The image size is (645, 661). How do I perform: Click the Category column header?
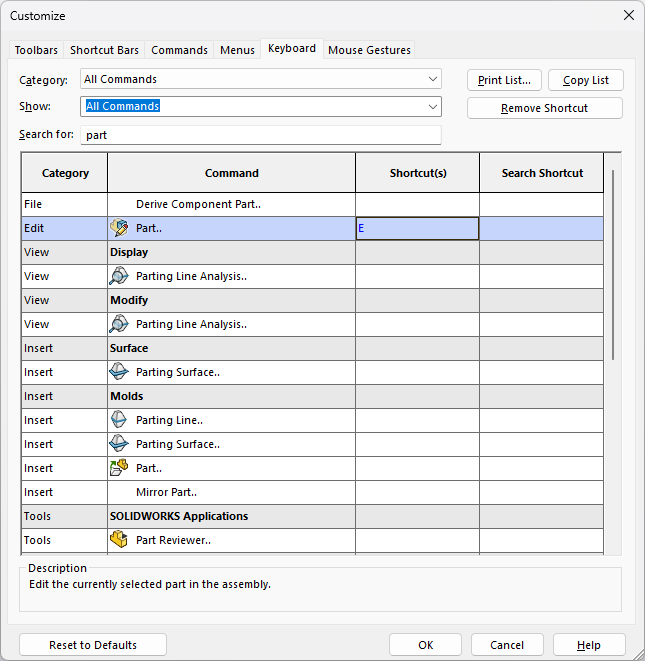65,173
